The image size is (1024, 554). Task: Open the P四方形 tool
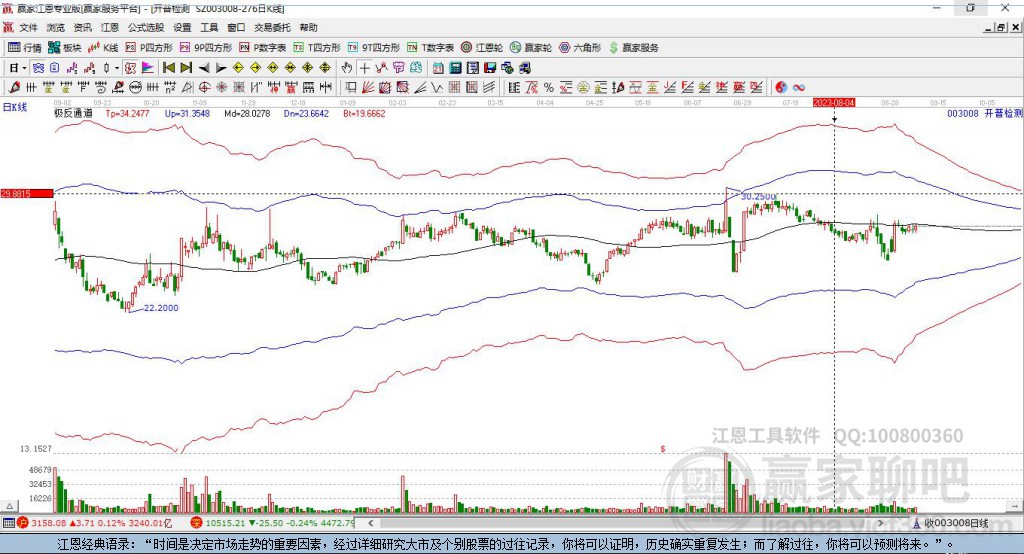149,48
